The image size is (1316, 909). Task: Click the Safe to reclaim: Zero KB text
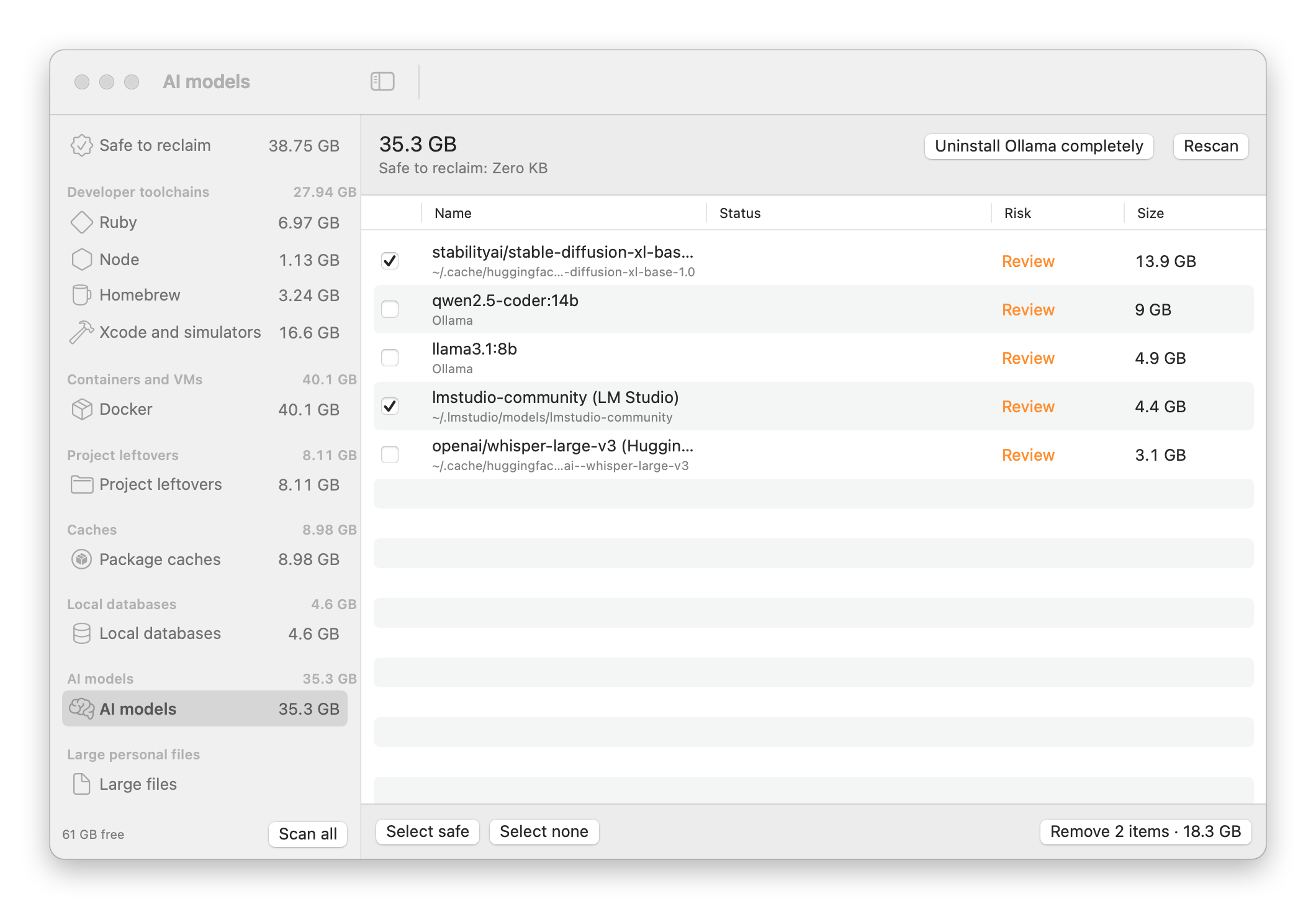point(463,168)
